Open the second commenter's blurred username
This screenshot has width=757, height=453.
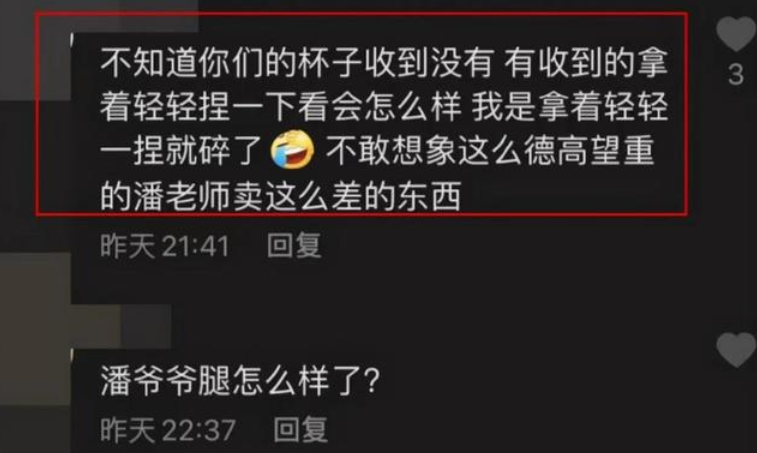(x=121, y=326)
